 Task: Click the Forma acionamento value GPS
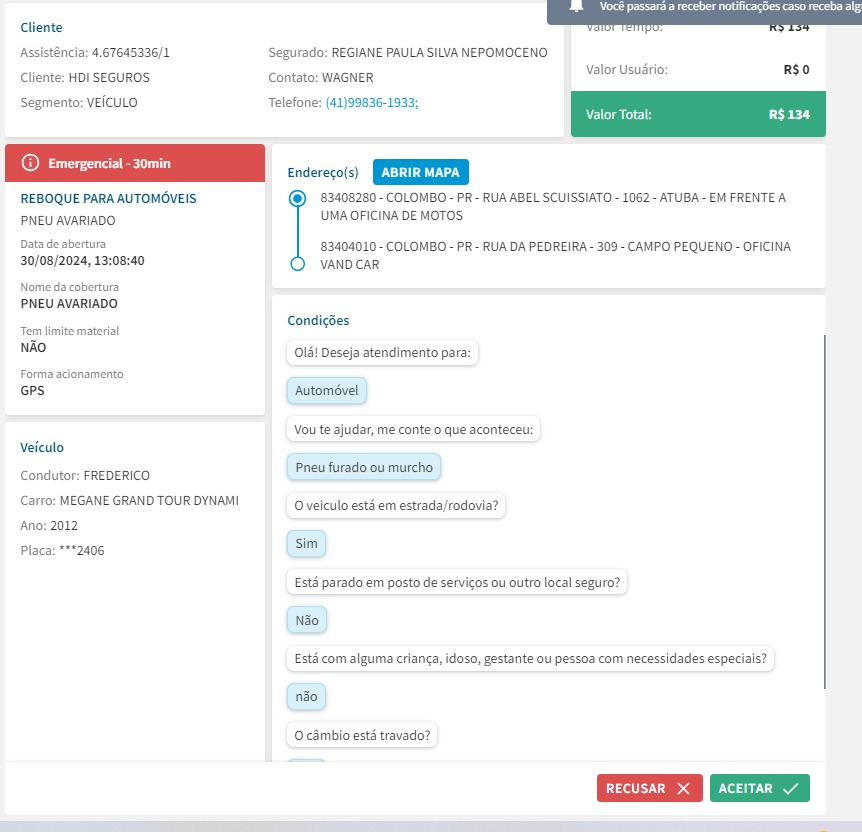coord(32,390)
